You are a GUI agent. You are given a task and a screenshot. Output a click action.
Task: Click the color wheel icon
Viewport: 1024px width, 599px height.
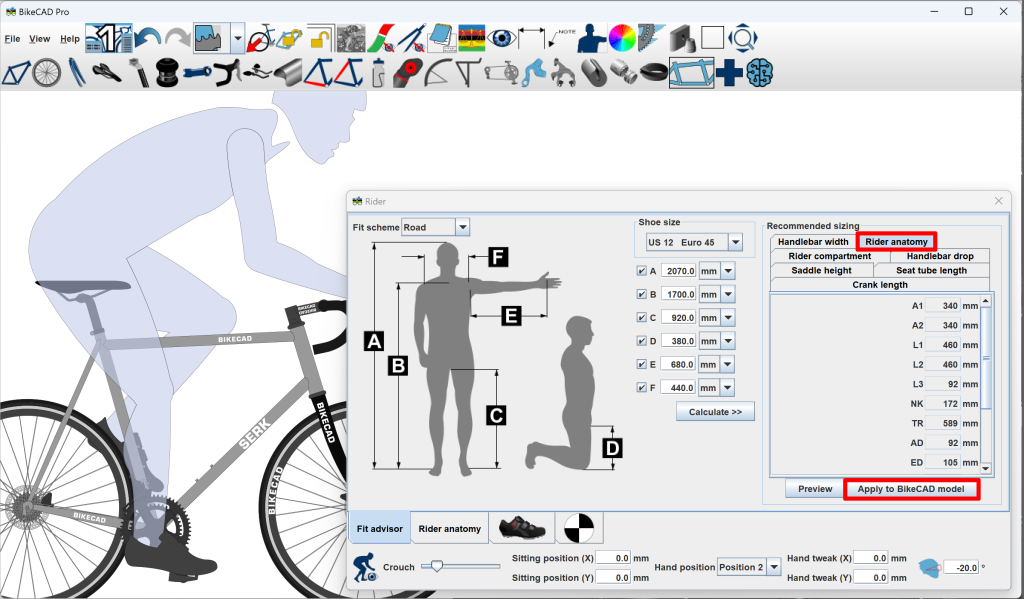[x=622, y=39]
